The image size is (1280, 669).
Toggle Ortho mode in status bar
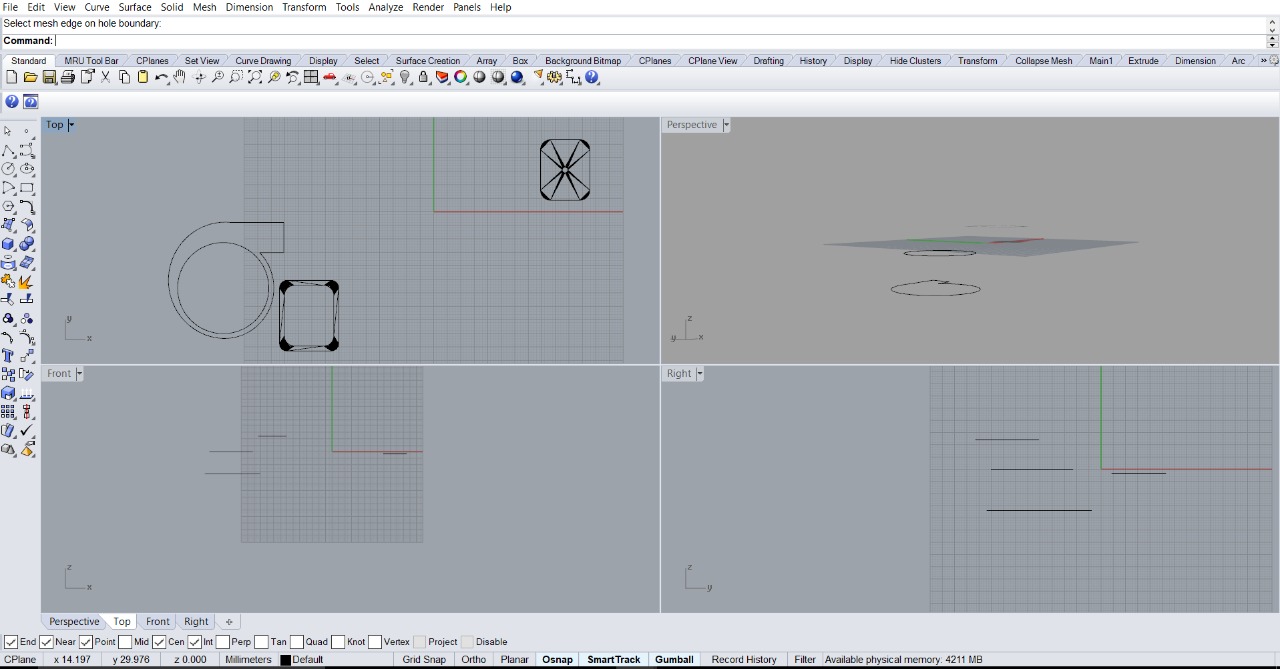click(x=474, y=660)
